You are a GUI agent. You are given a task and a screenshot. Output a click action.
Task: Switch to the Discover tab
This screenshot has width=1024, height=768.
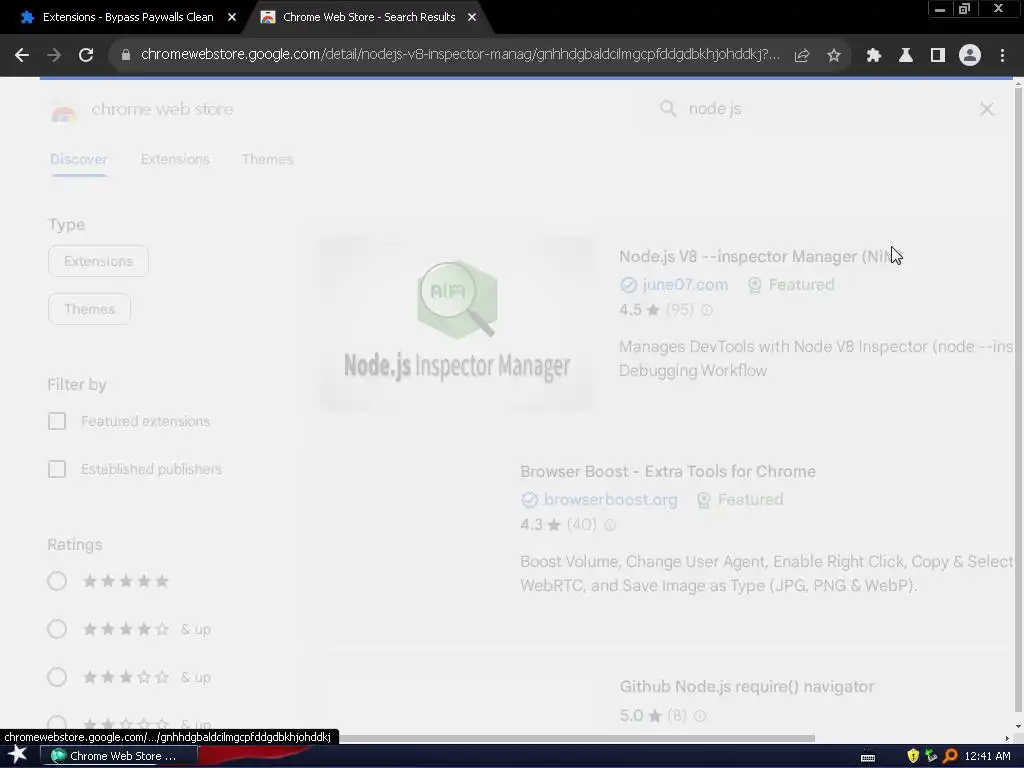coord(79,159)
